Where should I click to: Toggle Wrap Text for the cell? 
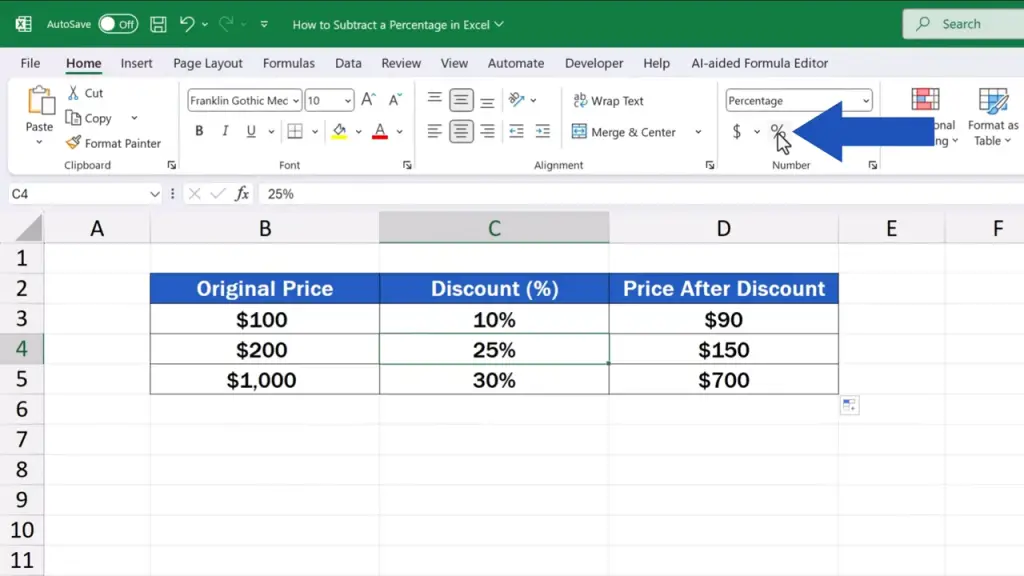tap(608, 101)
